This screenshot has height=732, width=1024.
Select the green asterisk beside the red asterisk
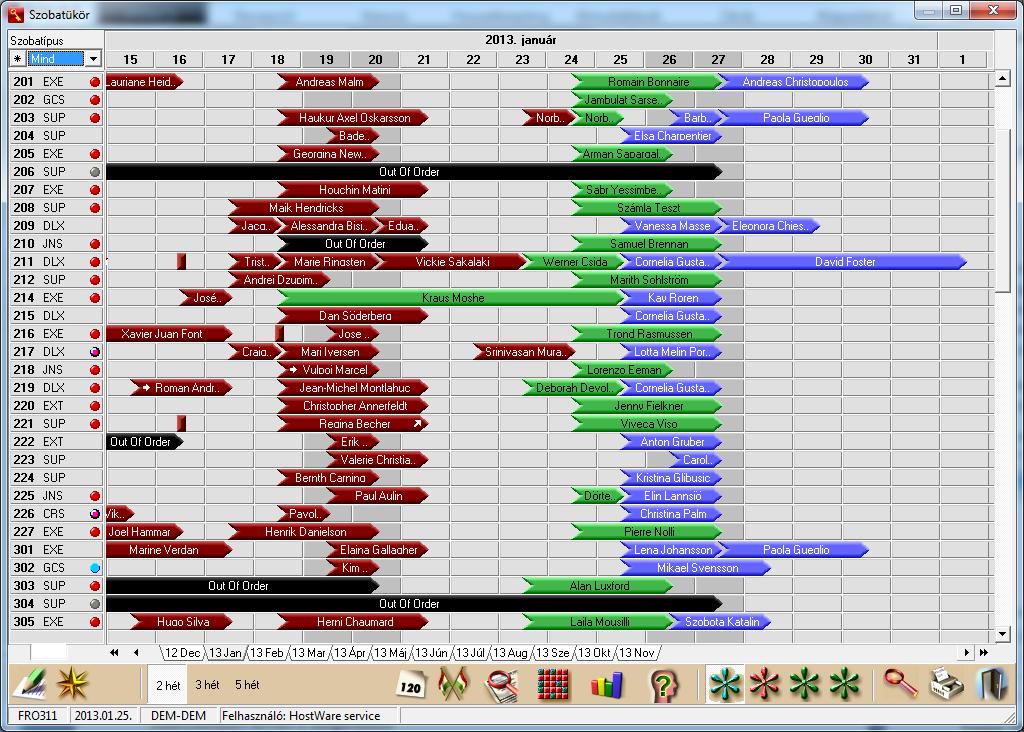coord(805,684)
